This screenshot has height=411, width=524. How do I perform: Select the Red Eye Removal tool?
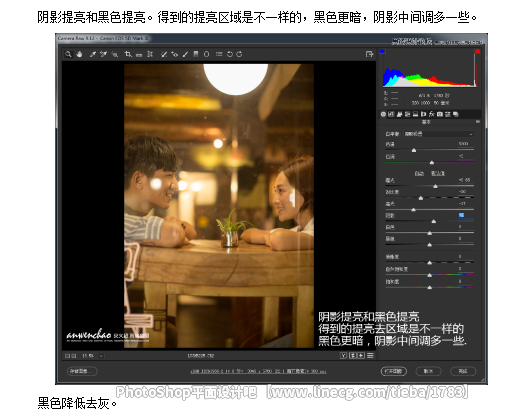click(x=174, y=54)
